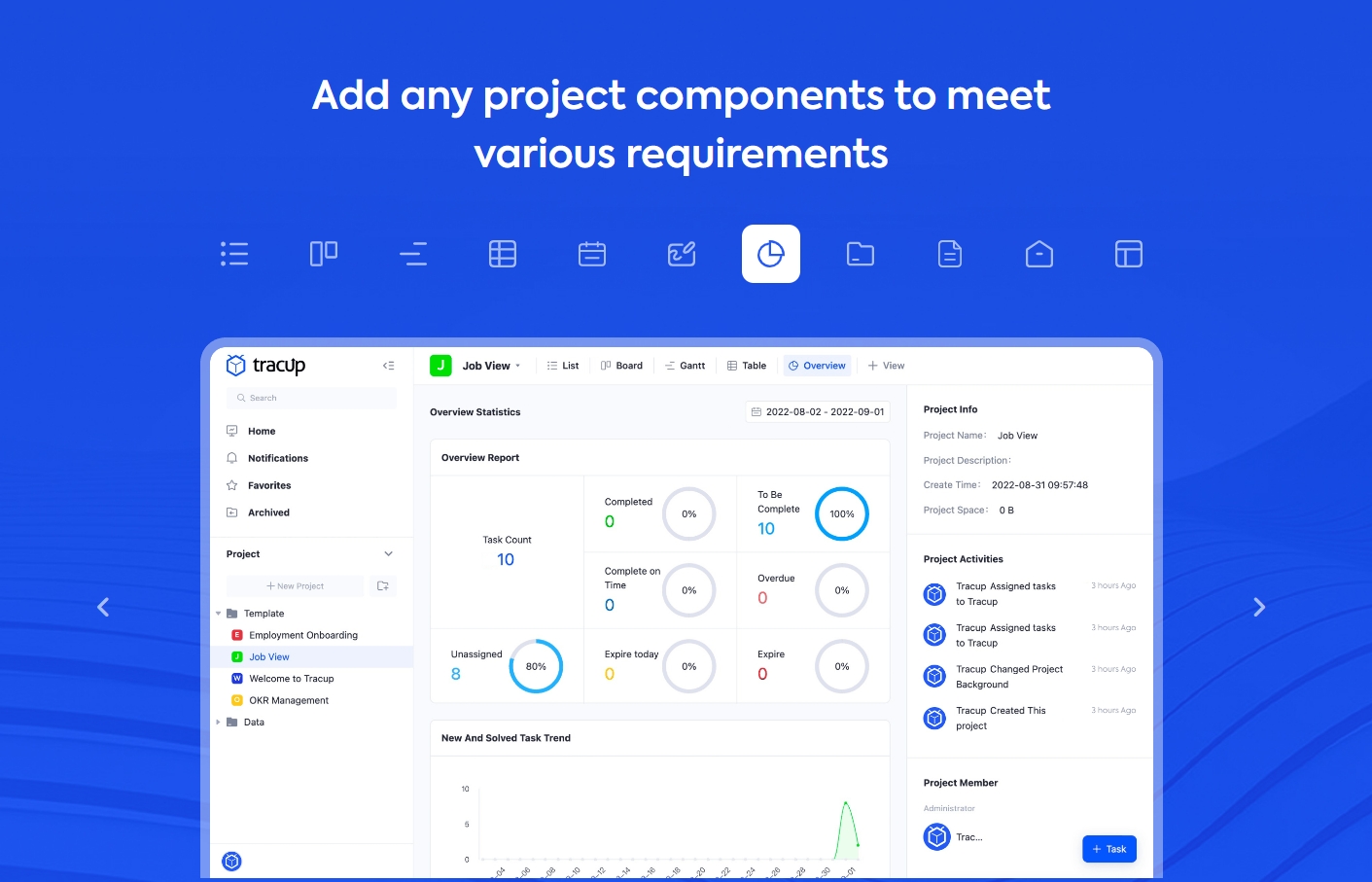Switch to the Gantt view tab
Image resolution: width=1372 pixels, height=882 pixels.
click(686, 365)
